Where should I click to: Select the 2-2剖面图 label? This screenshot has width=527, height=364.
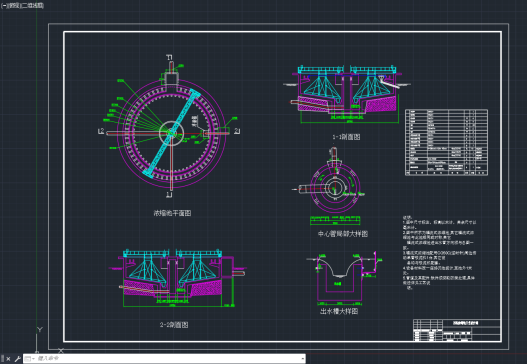coord(174,325)
